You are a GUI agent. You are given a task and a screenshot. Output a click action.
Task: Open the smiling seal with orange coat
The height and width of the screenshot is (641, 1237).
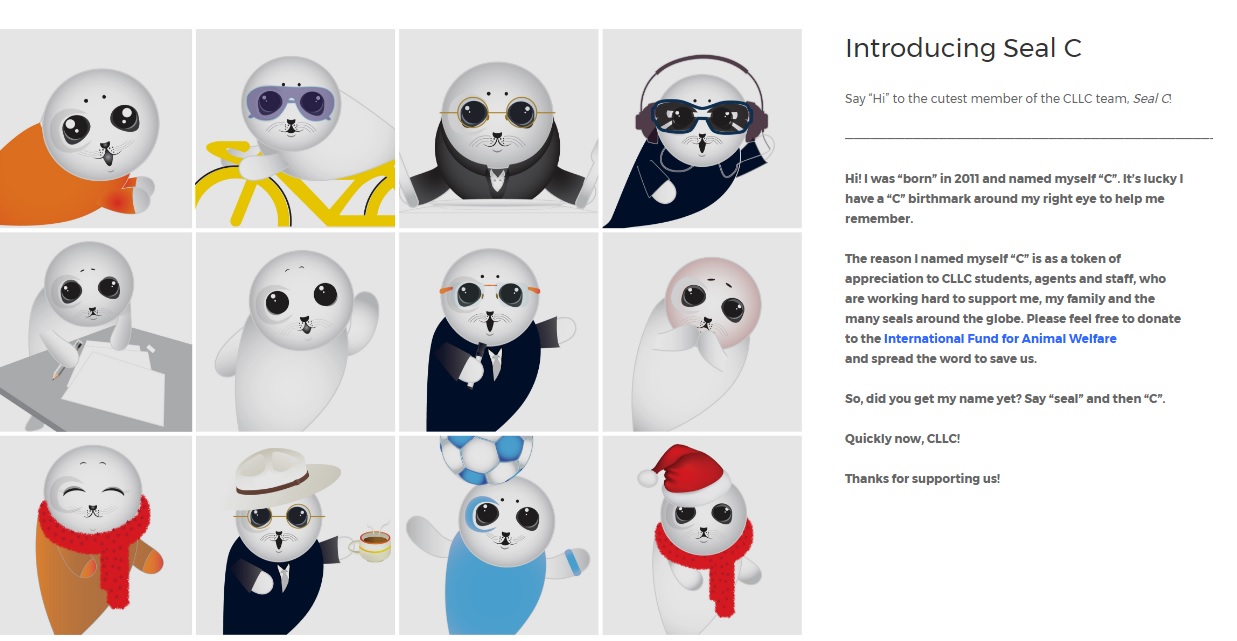click(x=96, y=535)
